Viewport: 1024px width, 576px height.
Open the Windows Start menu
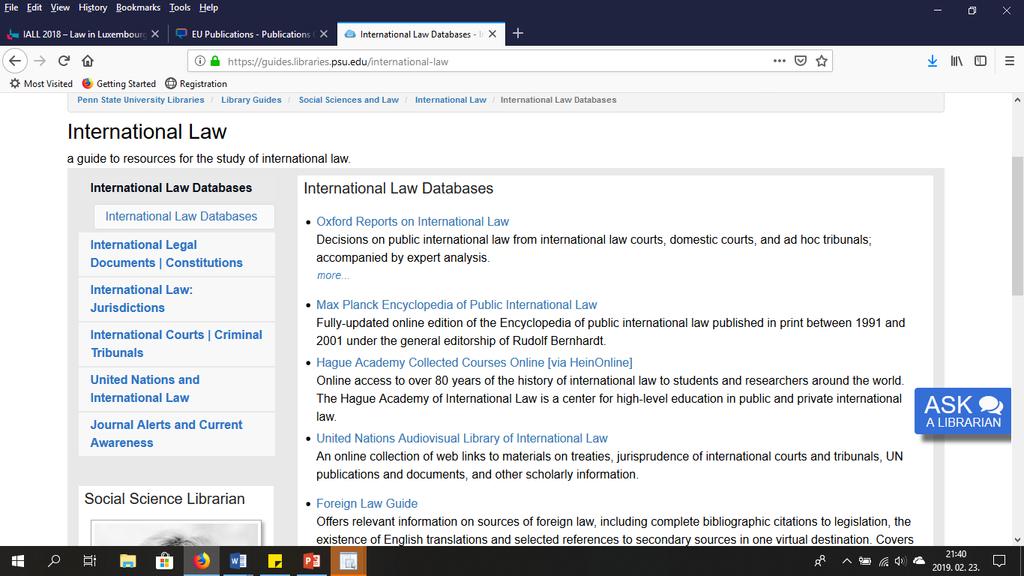(x=18, y=561)
